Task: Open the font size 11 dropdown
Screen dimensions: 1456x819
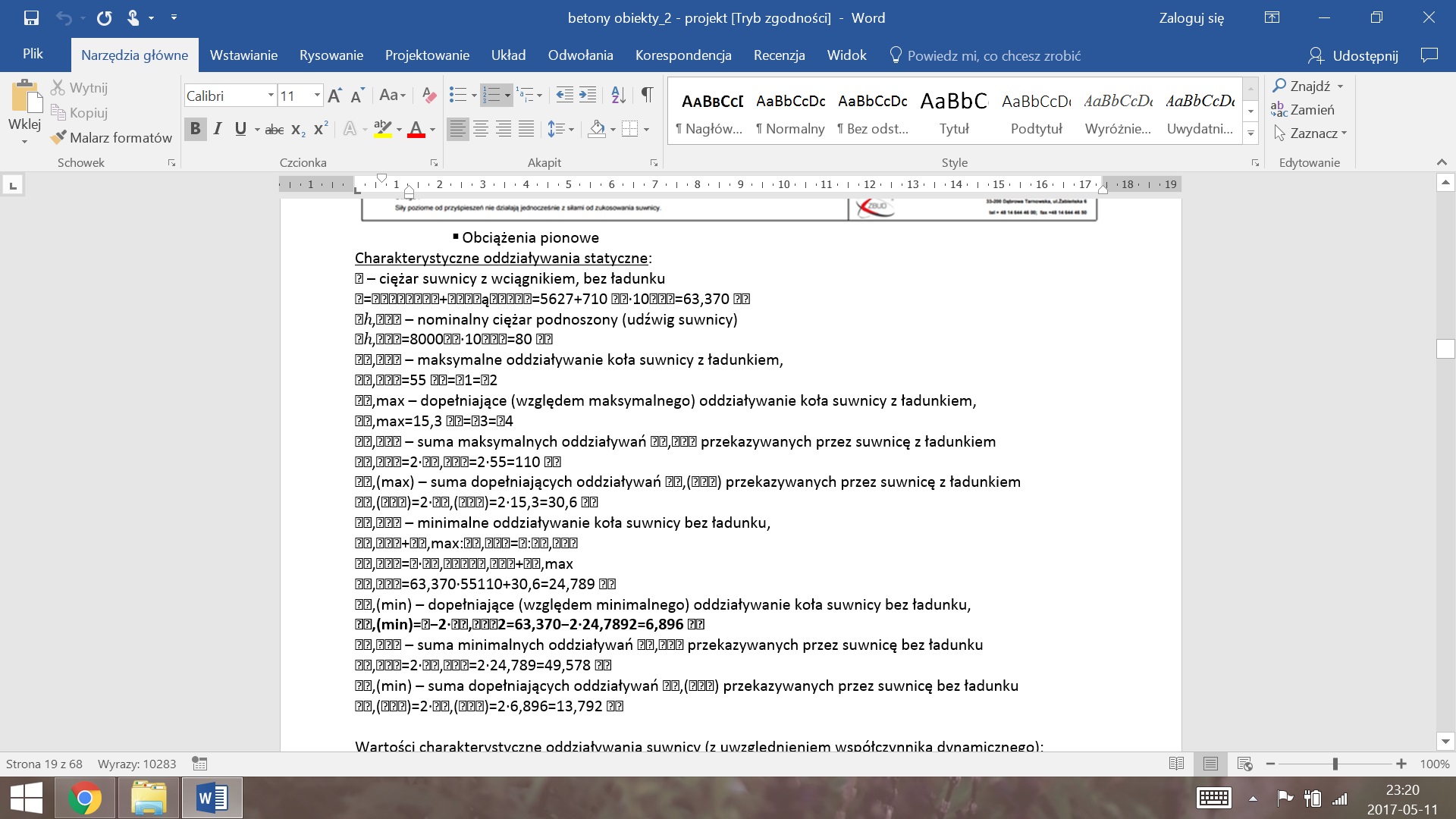Action: click(x=317, y=96)
